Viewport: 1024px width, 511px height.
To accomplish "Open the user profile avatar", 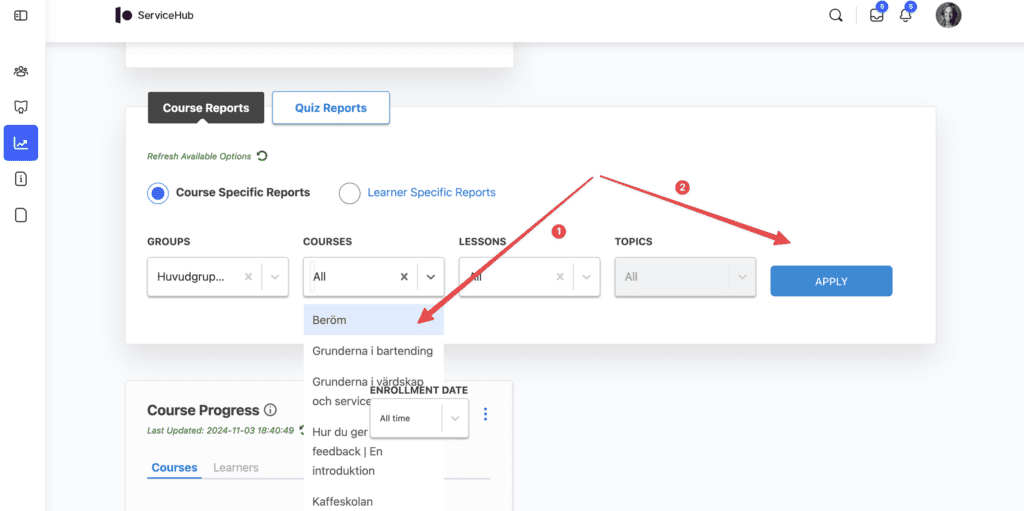I will click(x=948, y=15).
